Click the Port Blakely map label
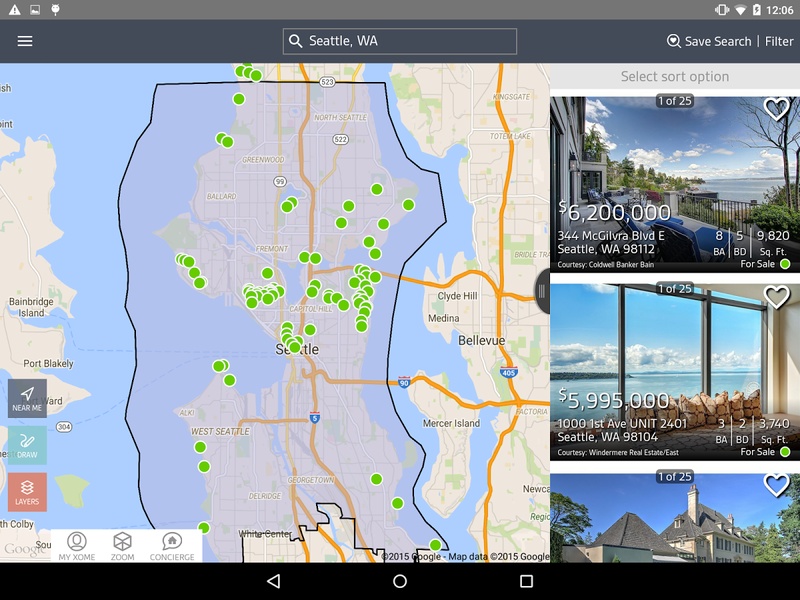 pos(48,364)
